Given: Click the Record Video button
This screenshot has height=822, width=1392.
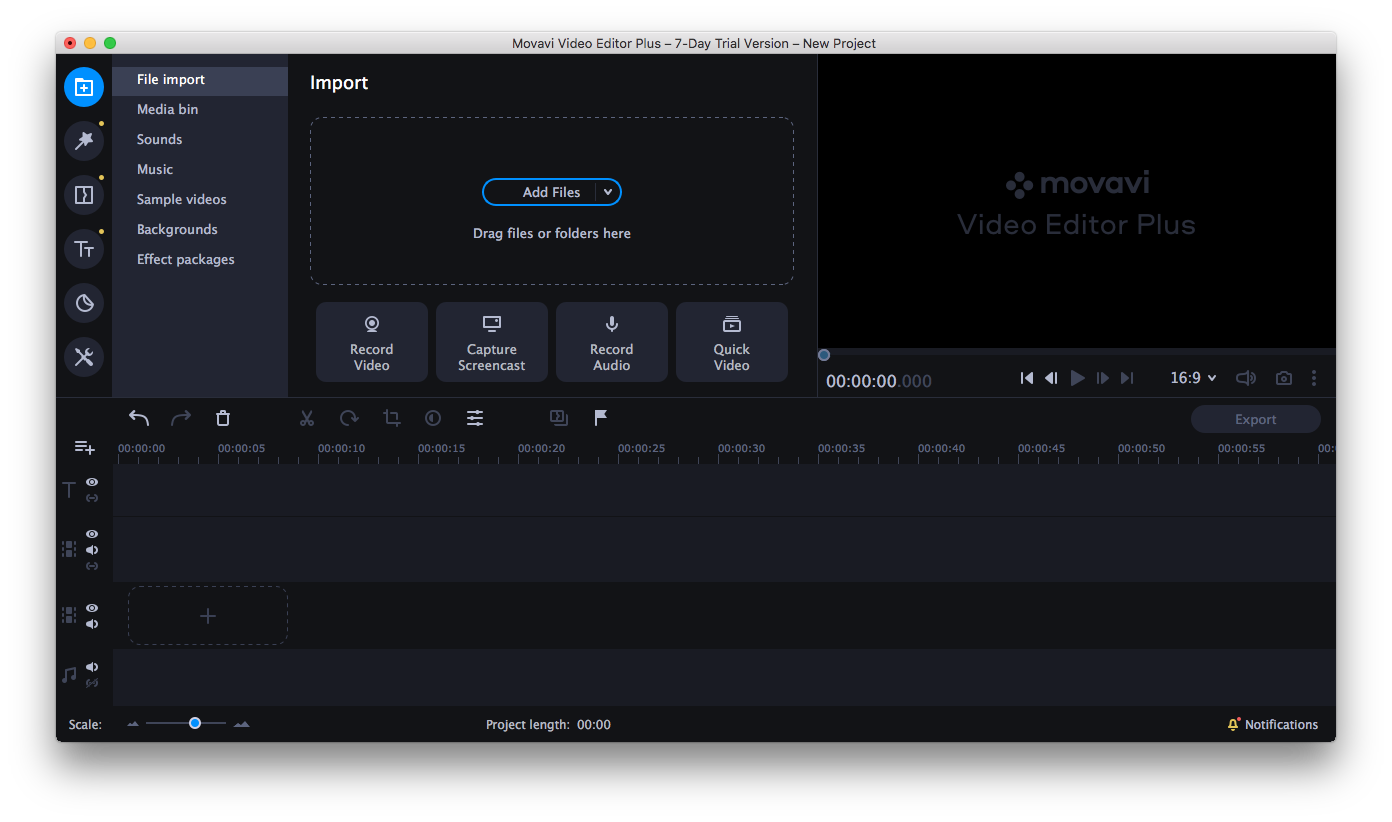Looking at the screenshot, I should click(372, 342).
